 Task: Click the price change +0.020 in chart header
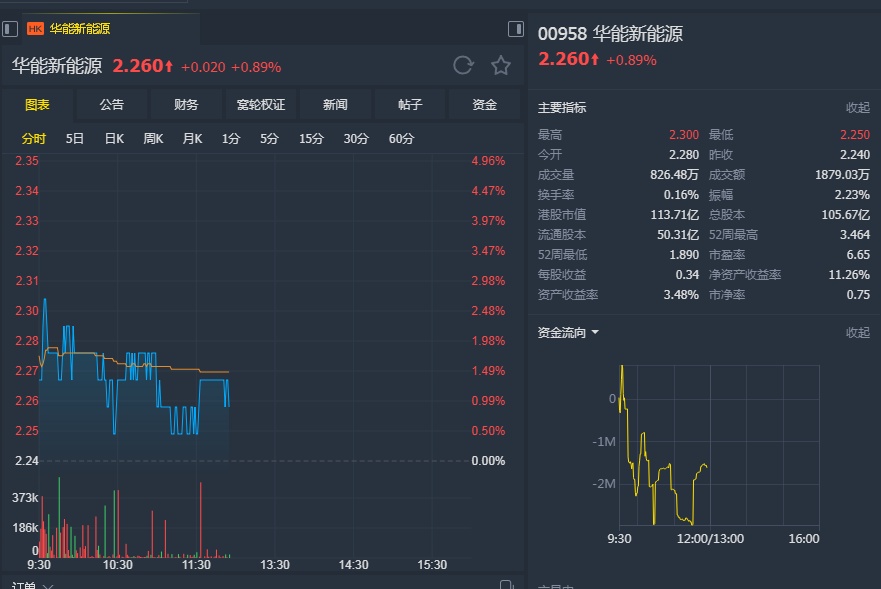(x=203, y=67)
